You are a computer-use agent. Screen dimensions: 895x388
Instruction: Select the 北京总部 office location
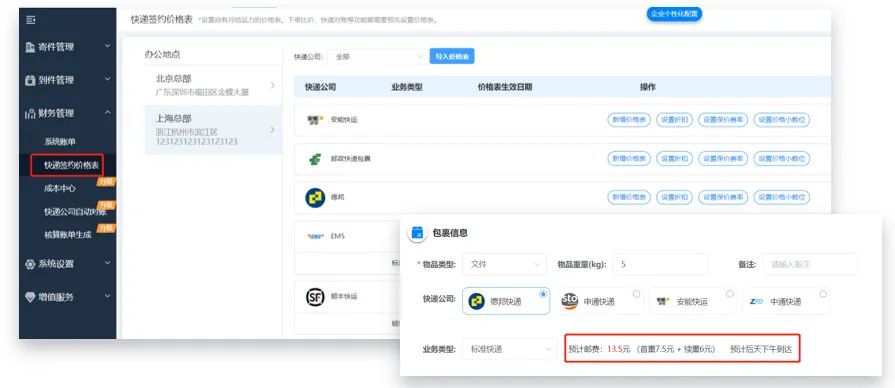[x=213, y=84]
